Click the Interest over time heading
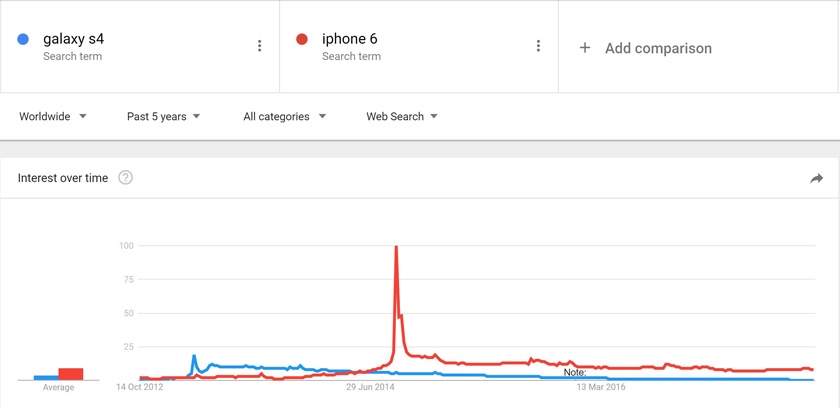The width and height of the screenshot is (840, 408). pyautogui.click(x=63, y=178)
